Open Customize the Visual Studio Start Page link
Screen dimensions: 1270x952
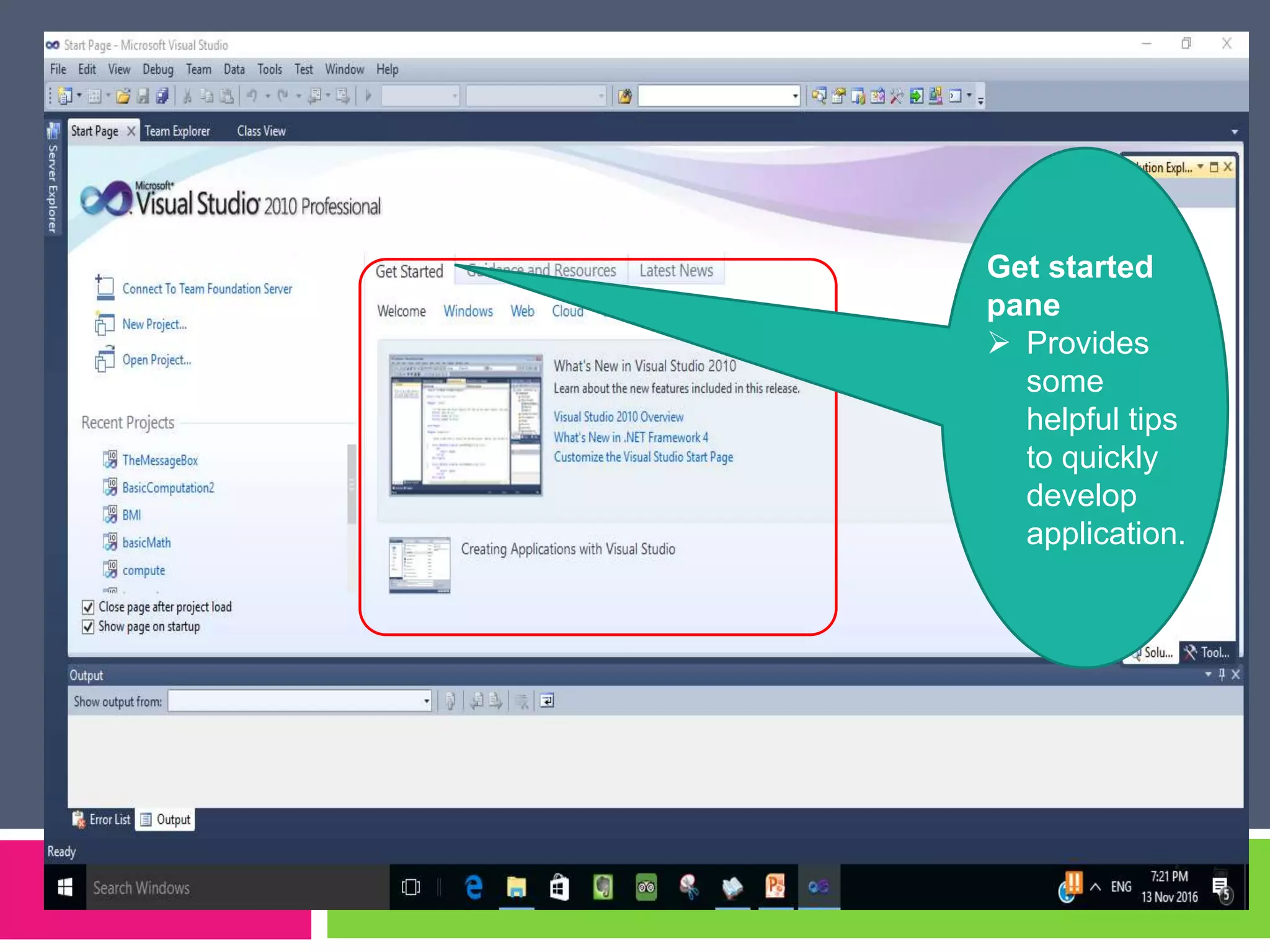643,457
